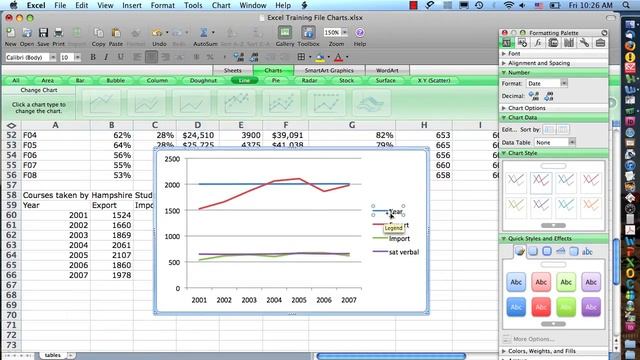
Task: Open the Format Date dropdown
Action: pos(547,83)
